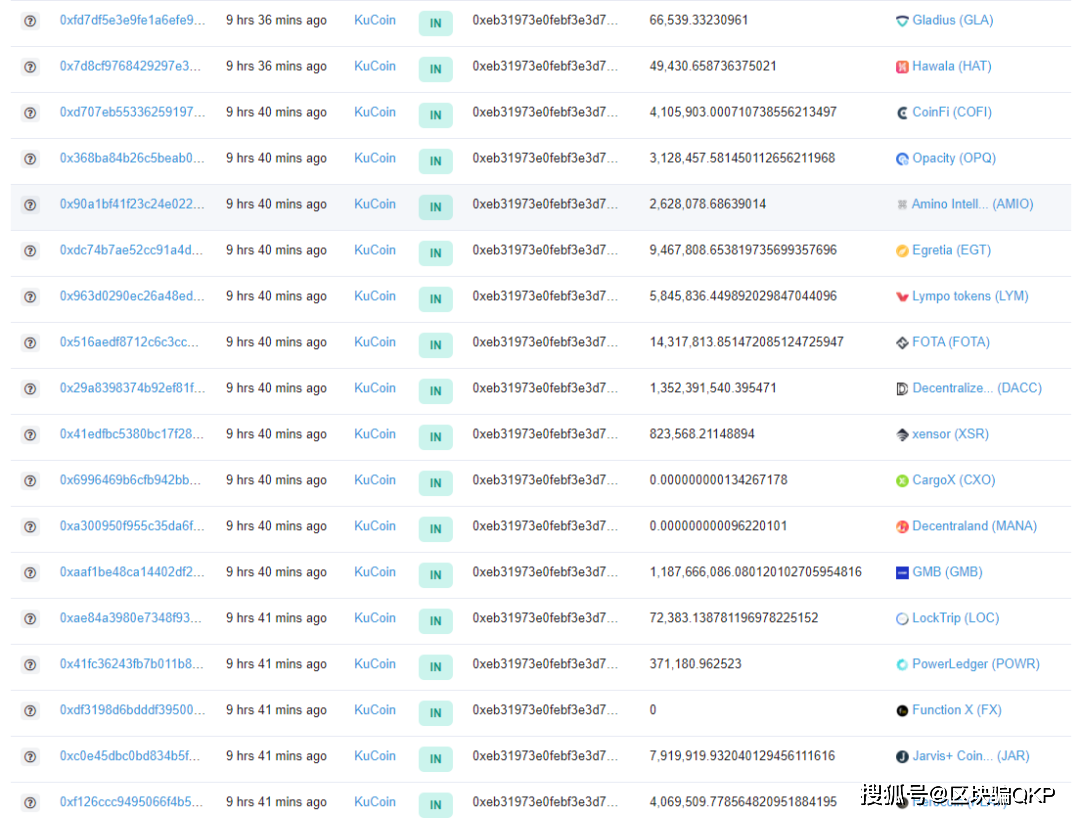Click the Lympo tokens (LYM) icon
The height and width of the screenshot is (818, 1080).
902,297
